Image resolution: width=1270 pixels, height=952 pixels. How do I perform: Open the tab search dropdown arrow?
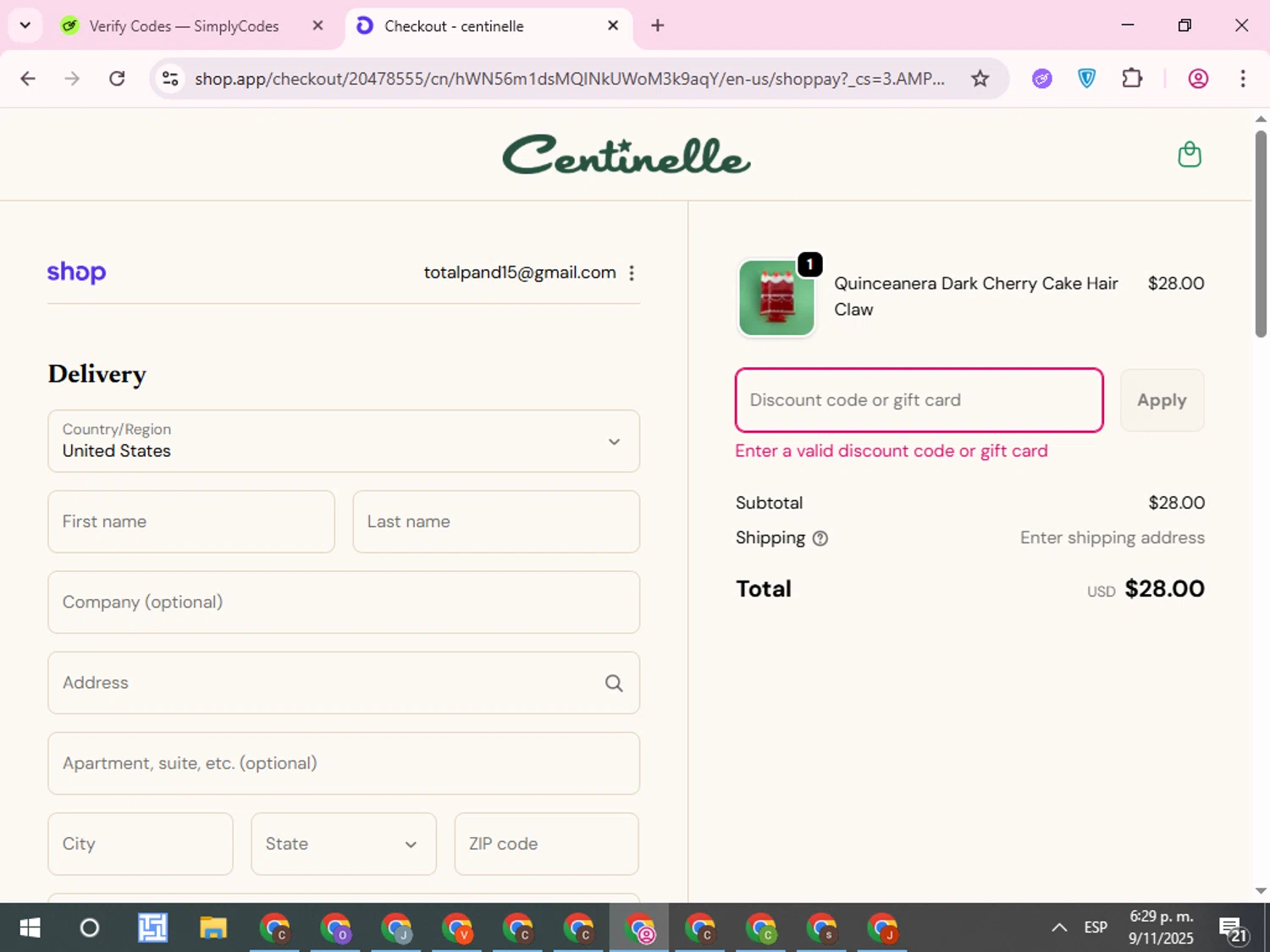(x=25, y=25)
